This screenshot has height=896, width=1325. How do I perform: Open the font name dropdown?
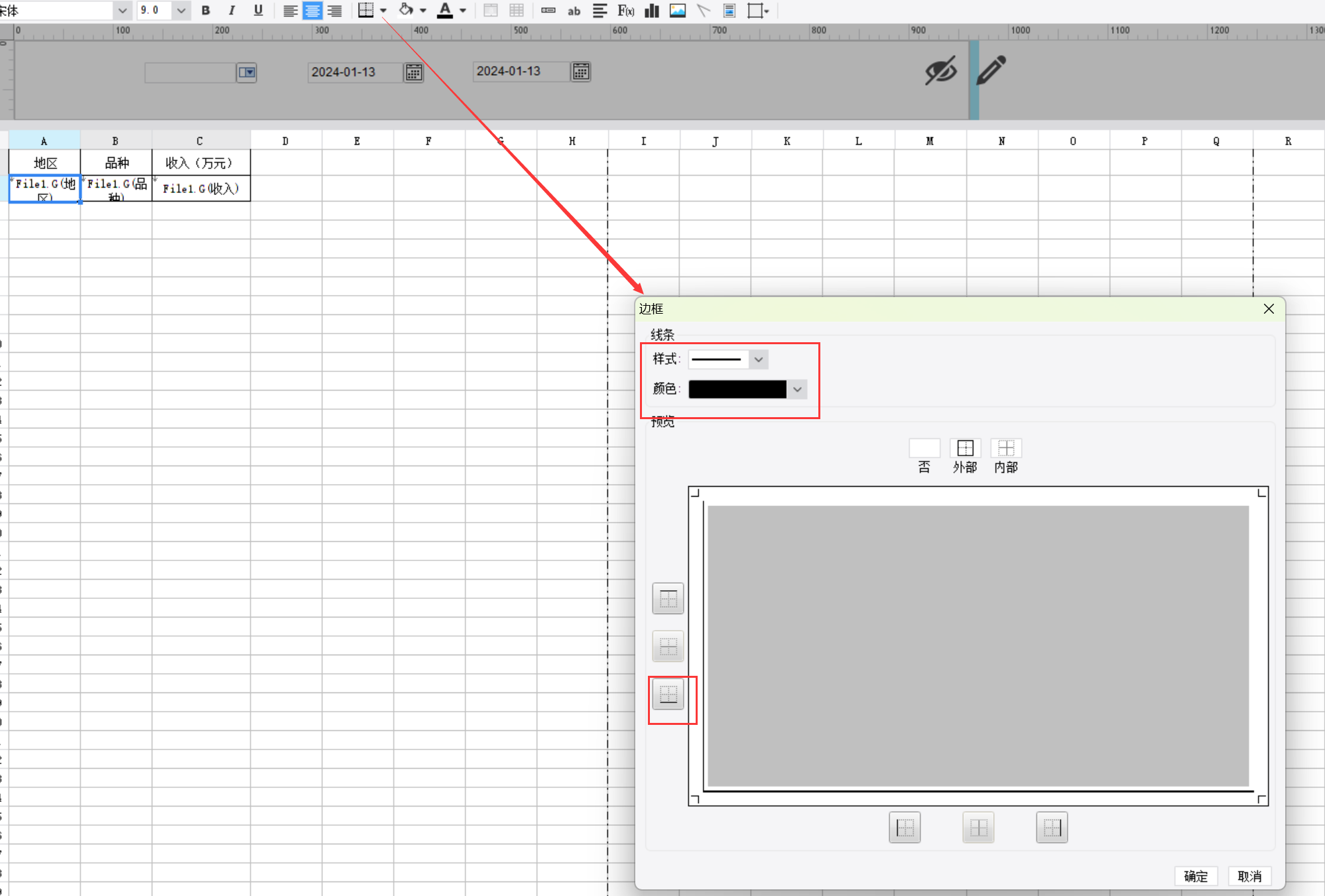click(122, 11)
